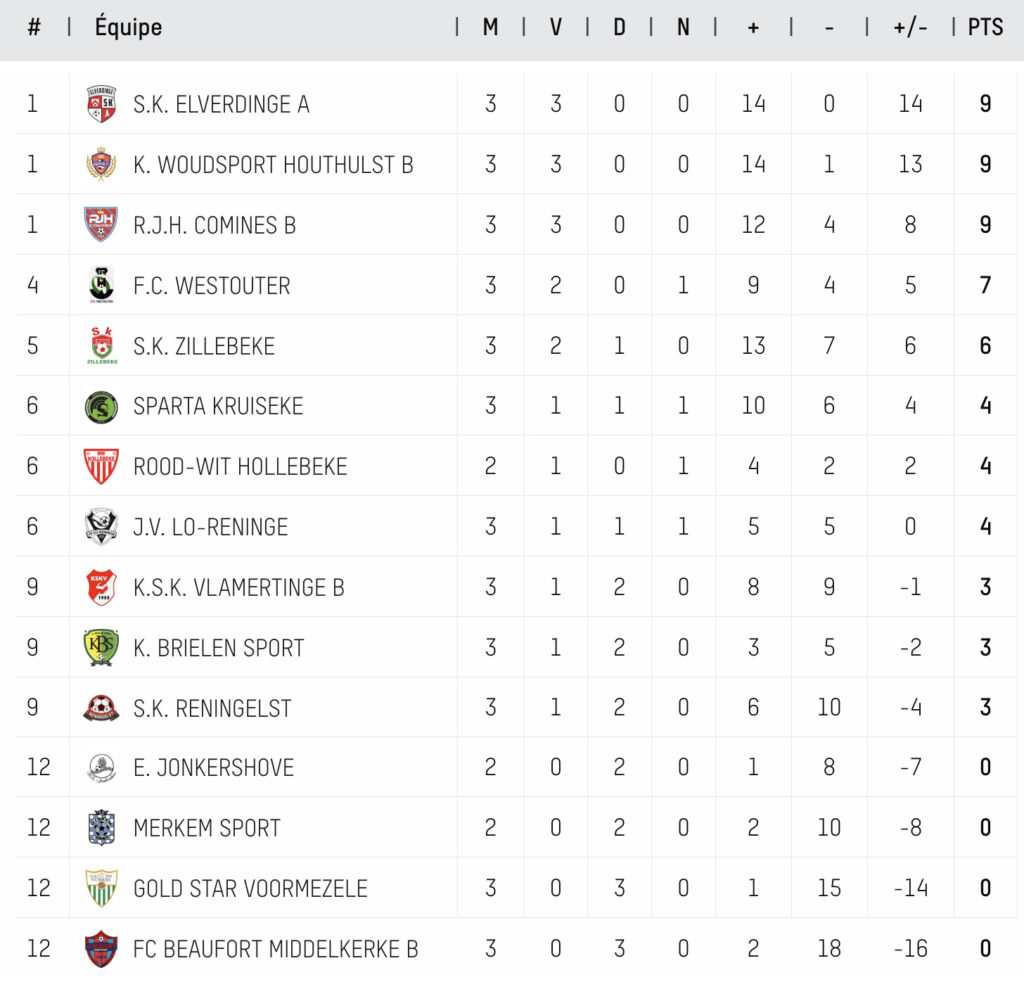The width and height of the screenshot is (1024, 982).
Task: Open the Merkem Sport team link
Action: [x=206, y=828]
